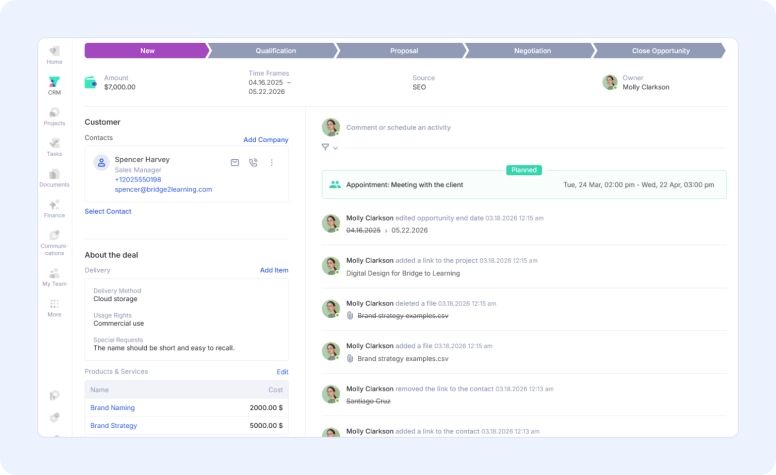Click the green wallet Amount icon
This screenshot has width=776, height=475.
click(91, 82)
